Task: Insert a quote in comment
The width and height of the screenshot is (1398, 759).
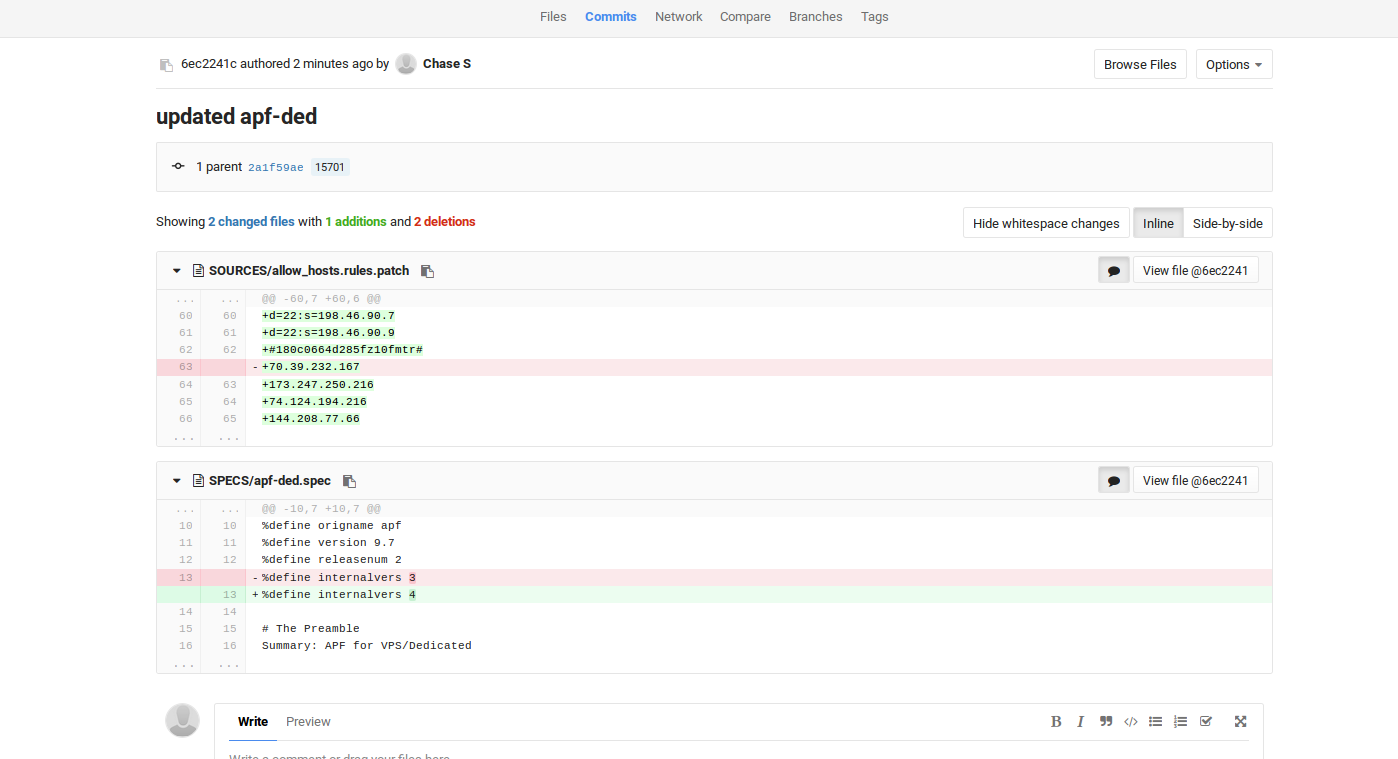Action: pos(1106,722)
